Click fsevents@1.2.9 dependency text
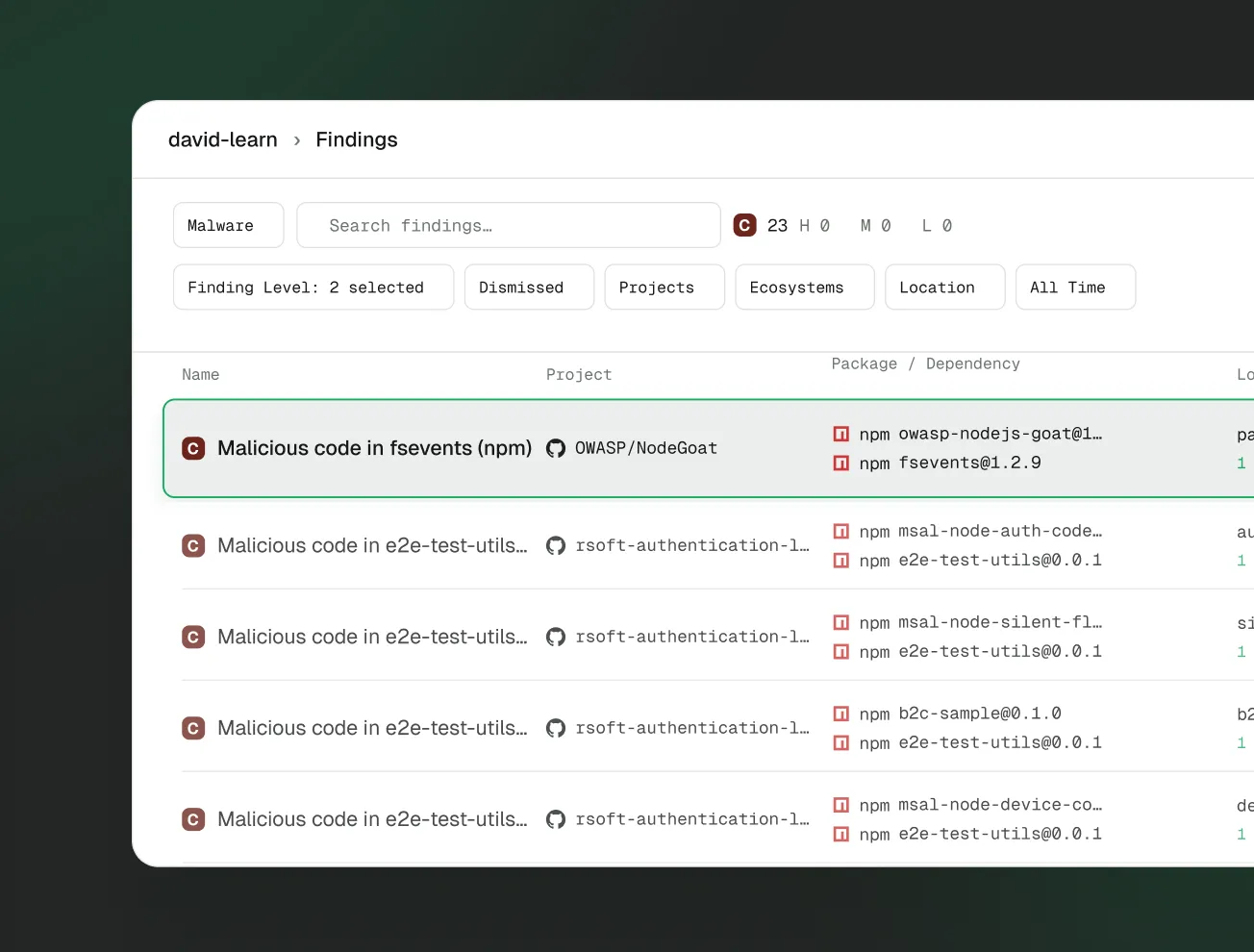 click(970, 463)
